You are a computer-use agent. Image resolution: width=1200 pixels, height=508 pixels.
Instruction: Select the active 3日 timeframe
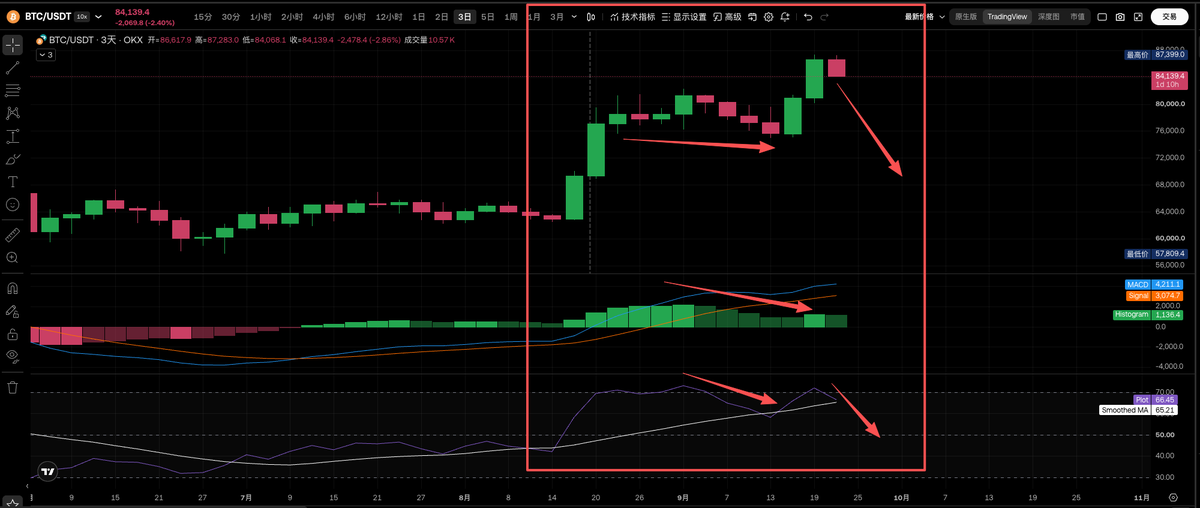(x=465, y=17)
